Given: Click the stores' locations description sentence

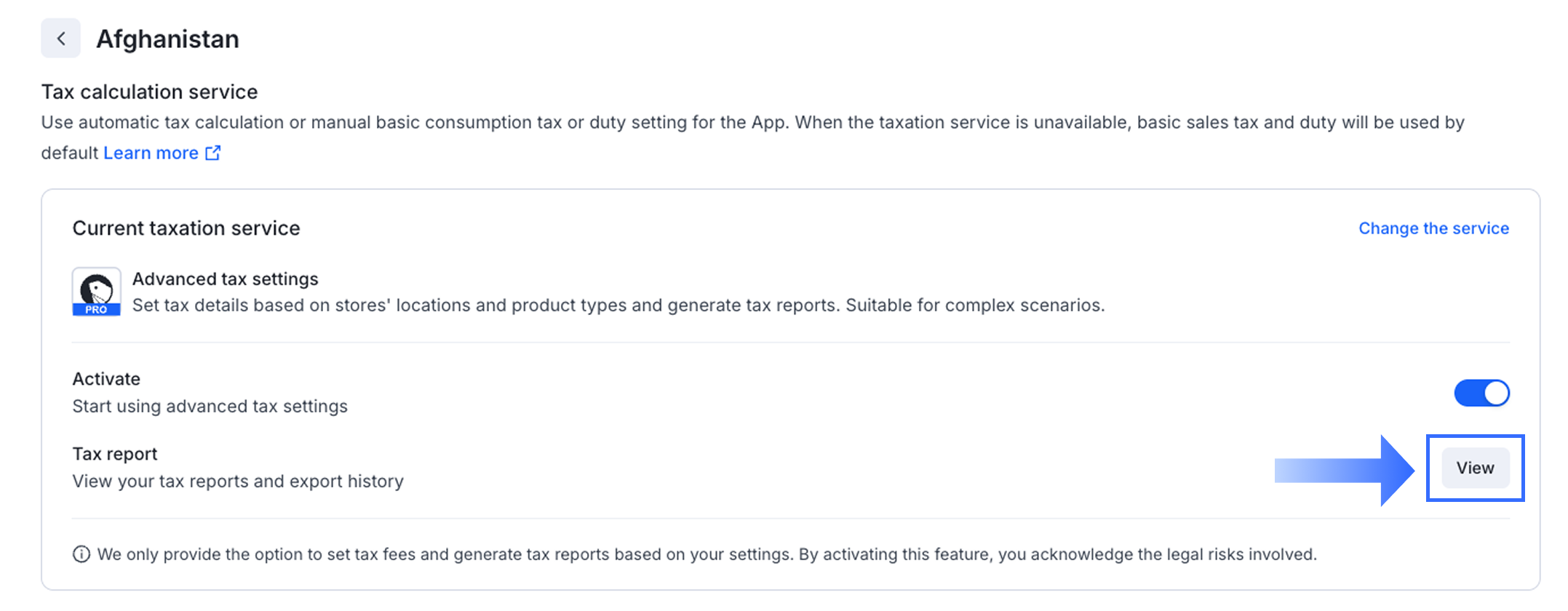Looking at the screenshot, I should coord(618,305).
